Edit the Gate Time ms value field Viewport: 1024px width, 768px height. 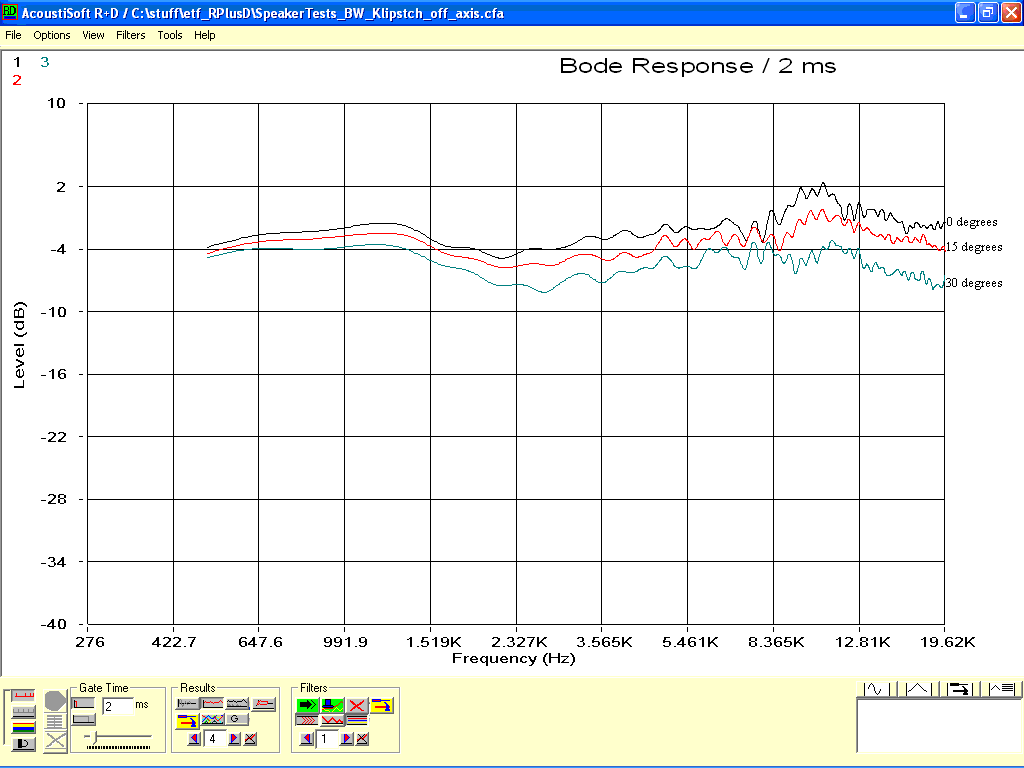point(118,706)
